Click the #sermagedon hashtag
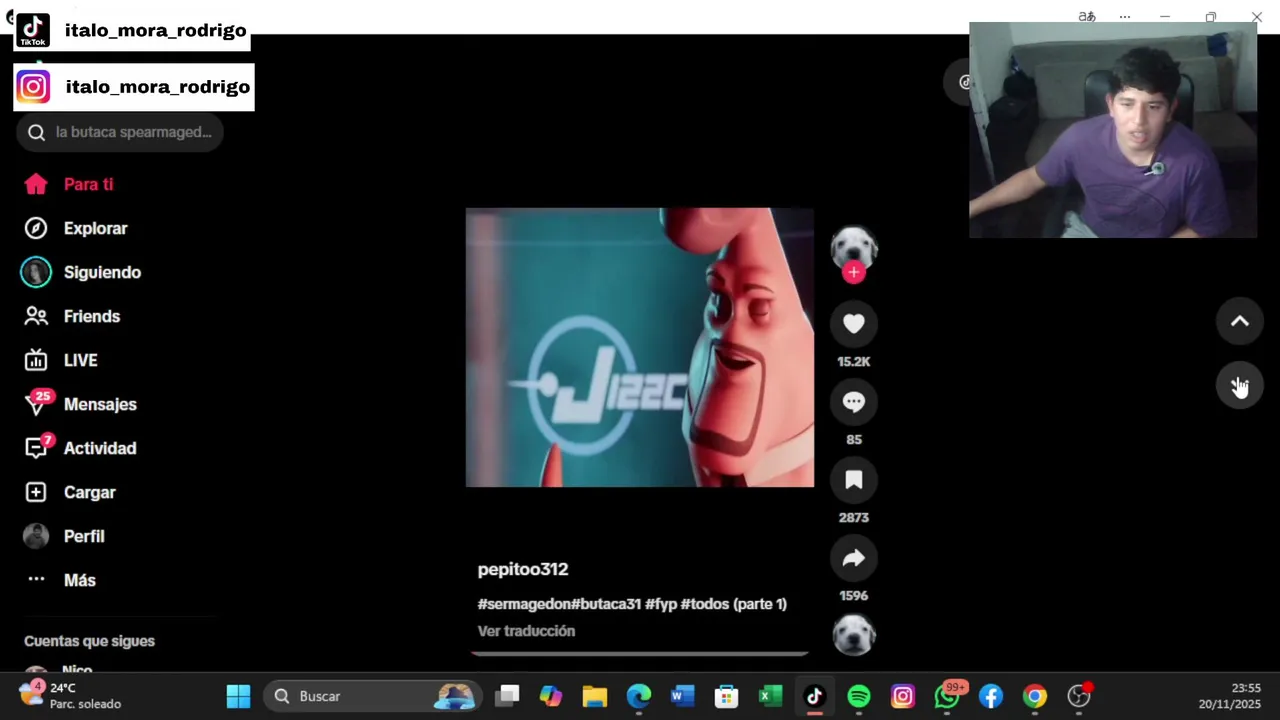 click(x=524, y=604)
